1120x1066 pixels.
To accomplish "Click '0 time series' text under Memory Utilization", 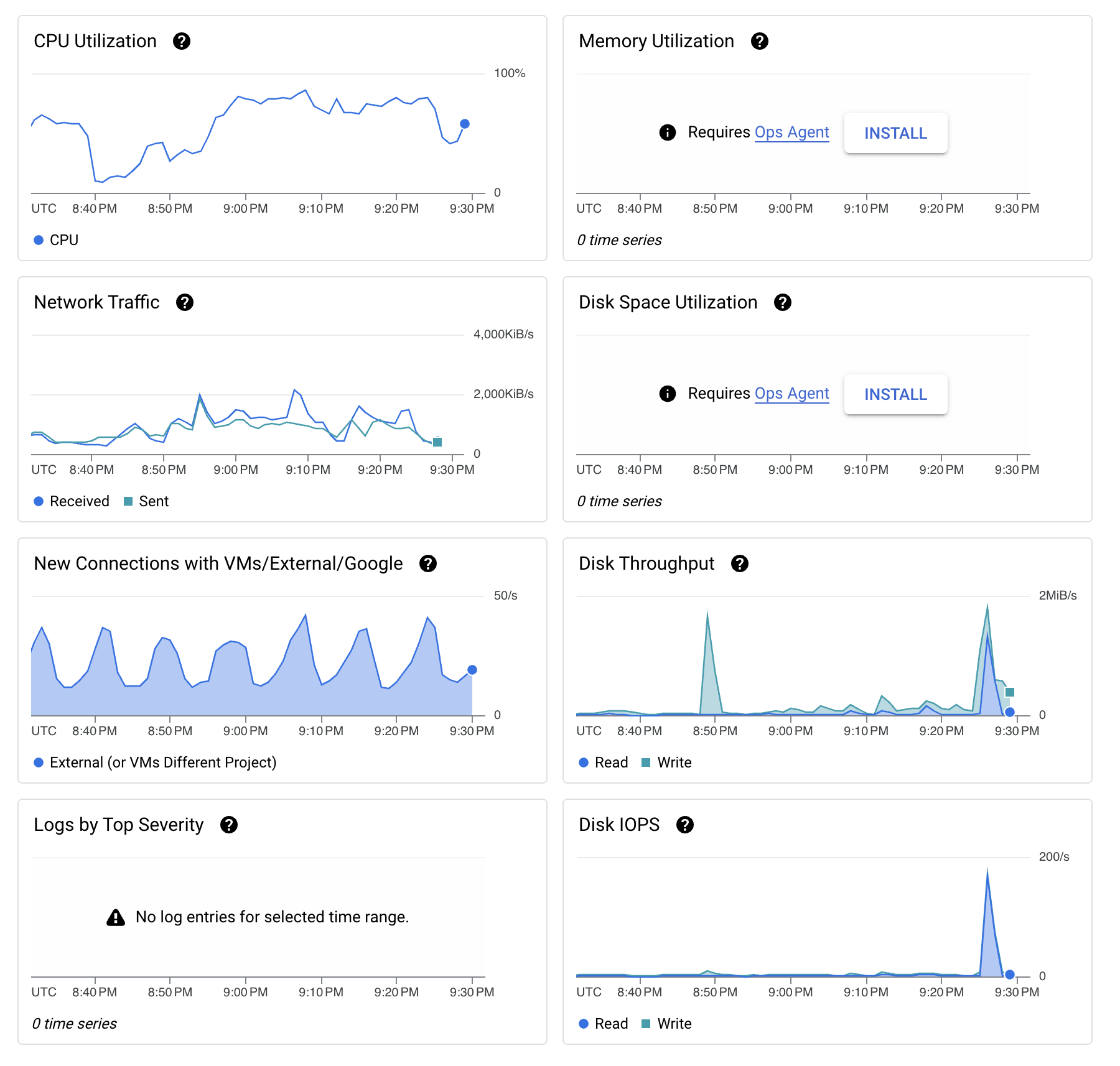I will point(619,240).
